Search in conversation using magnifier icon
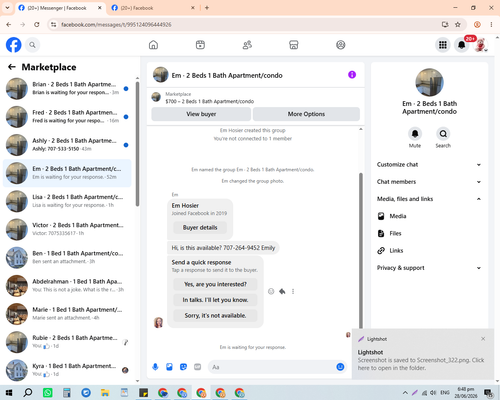 (x=443, y=134)
